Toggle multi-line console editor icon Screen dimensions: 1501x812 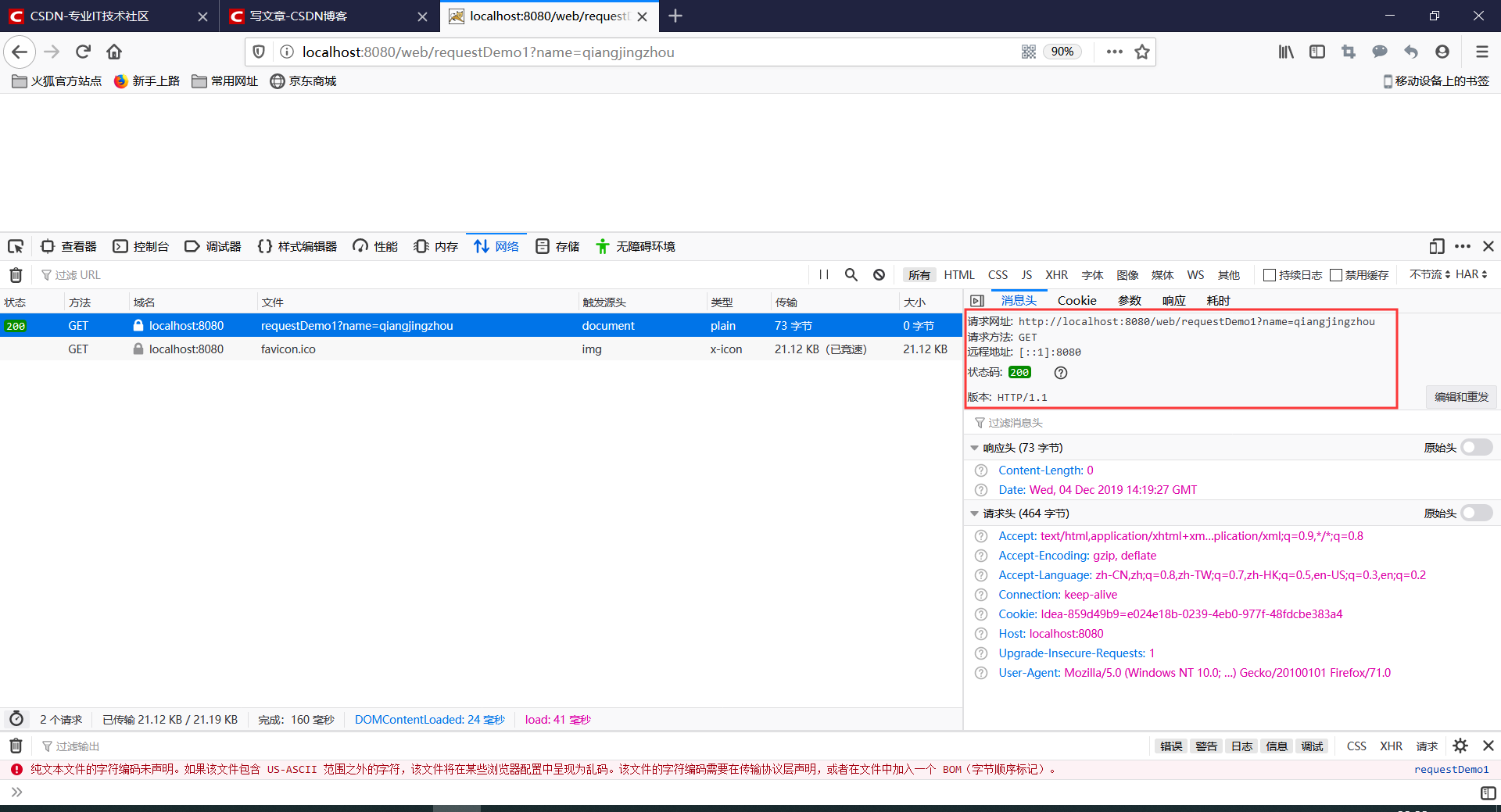(x=1488, y=792)
